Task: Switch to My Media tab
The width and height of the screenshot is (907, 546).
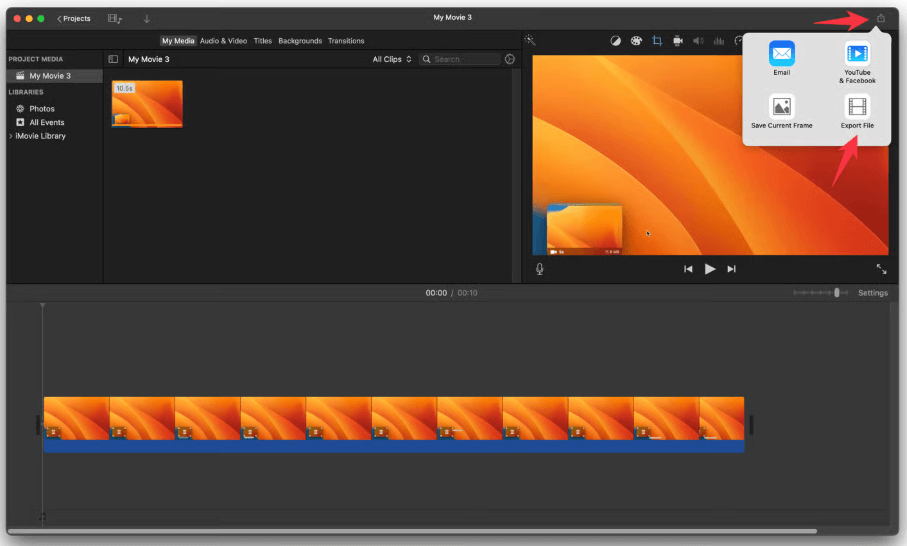Action: click(x=178, y=41)
